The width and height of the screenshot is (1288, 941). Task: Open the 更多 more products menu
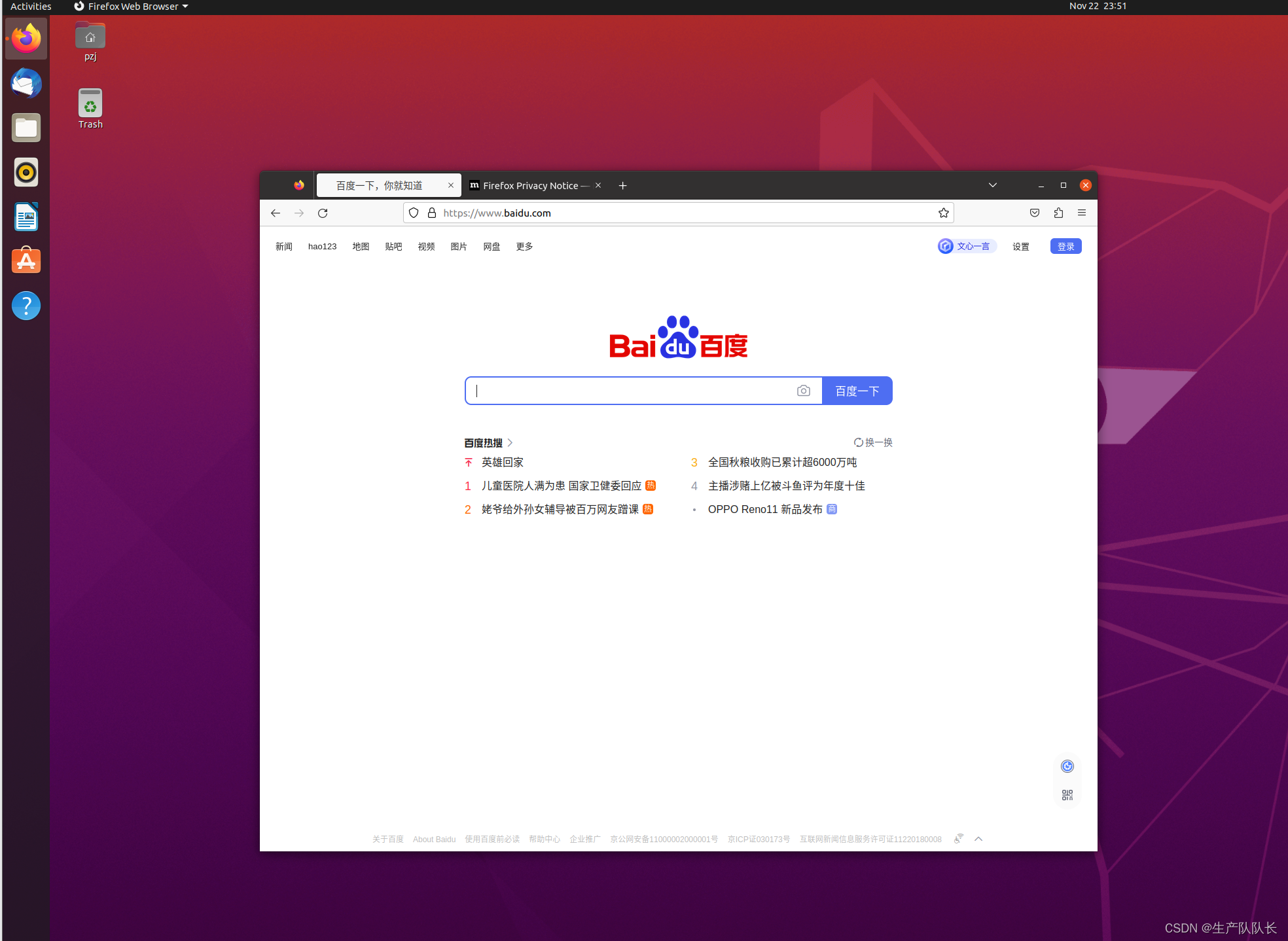pos(524,247)
